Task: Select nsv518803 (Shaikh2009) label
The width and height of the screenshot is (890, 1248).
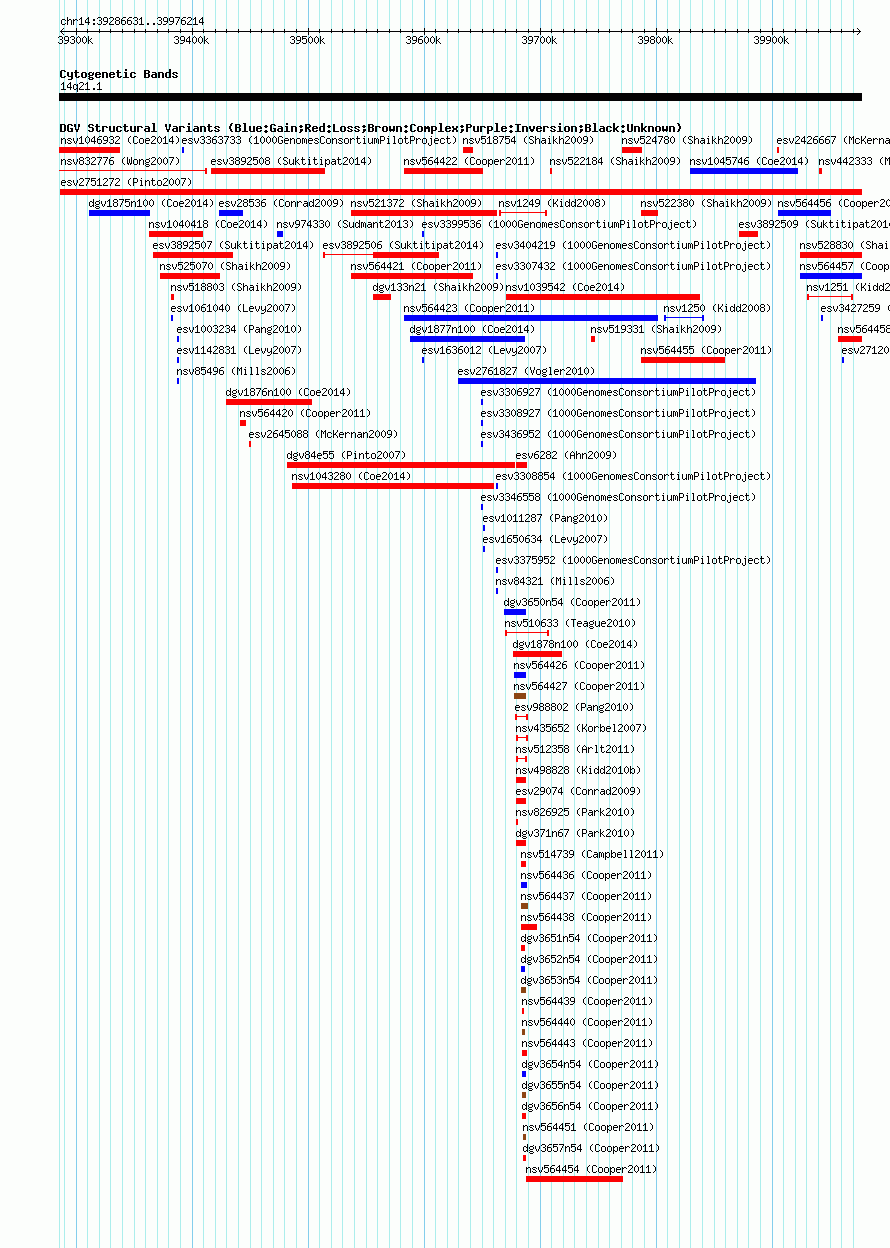Action: pyautogui.click(x=236, y=287)
